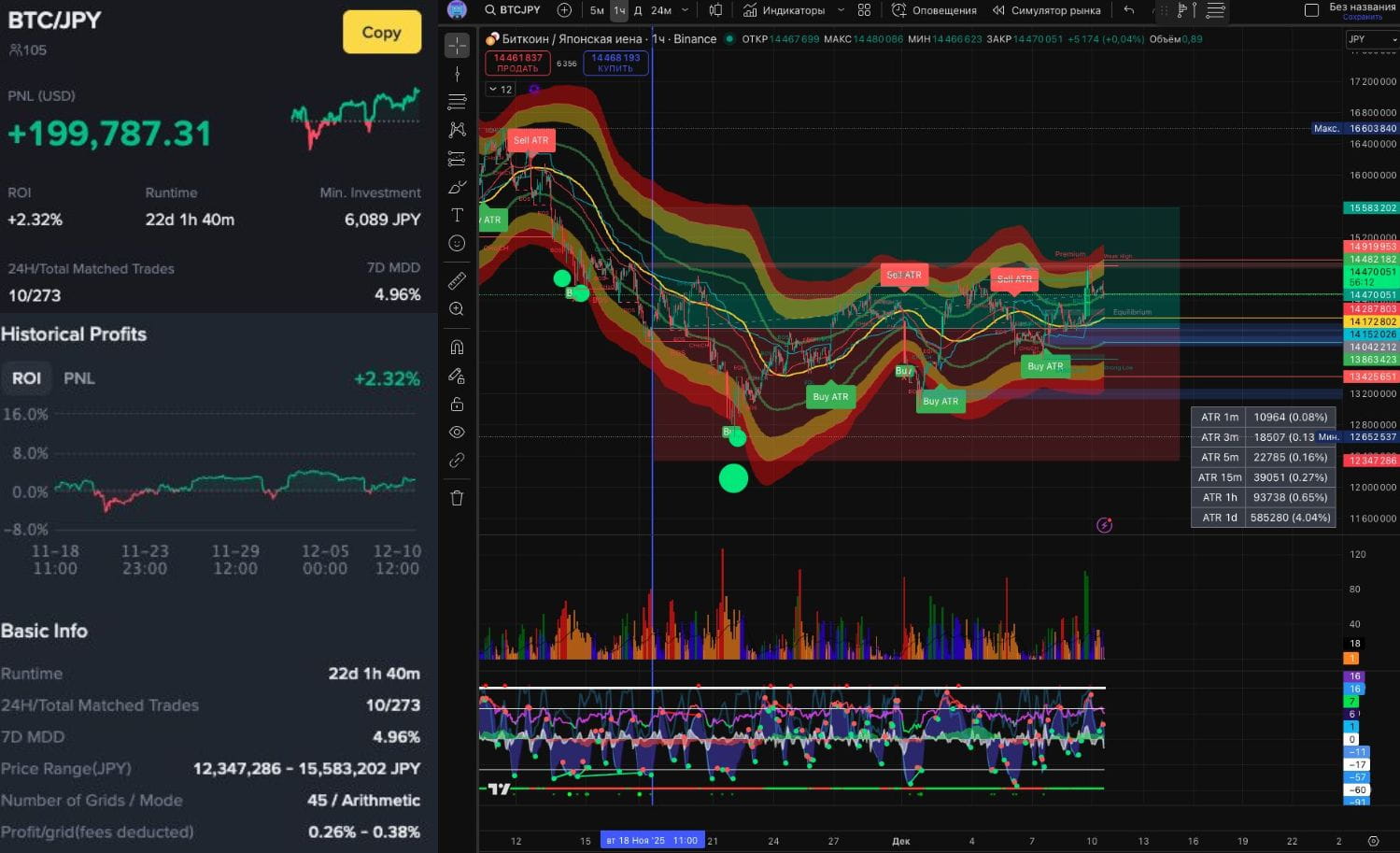Viewport: 1400px width, 853px height.
Task: Open the emoji icons tool
Action: click(457, 243)
